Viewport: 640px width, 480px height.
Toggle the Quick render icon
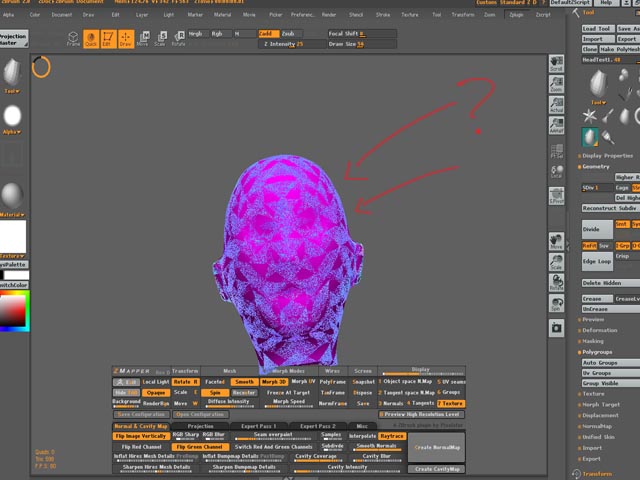tap(91, 39)
